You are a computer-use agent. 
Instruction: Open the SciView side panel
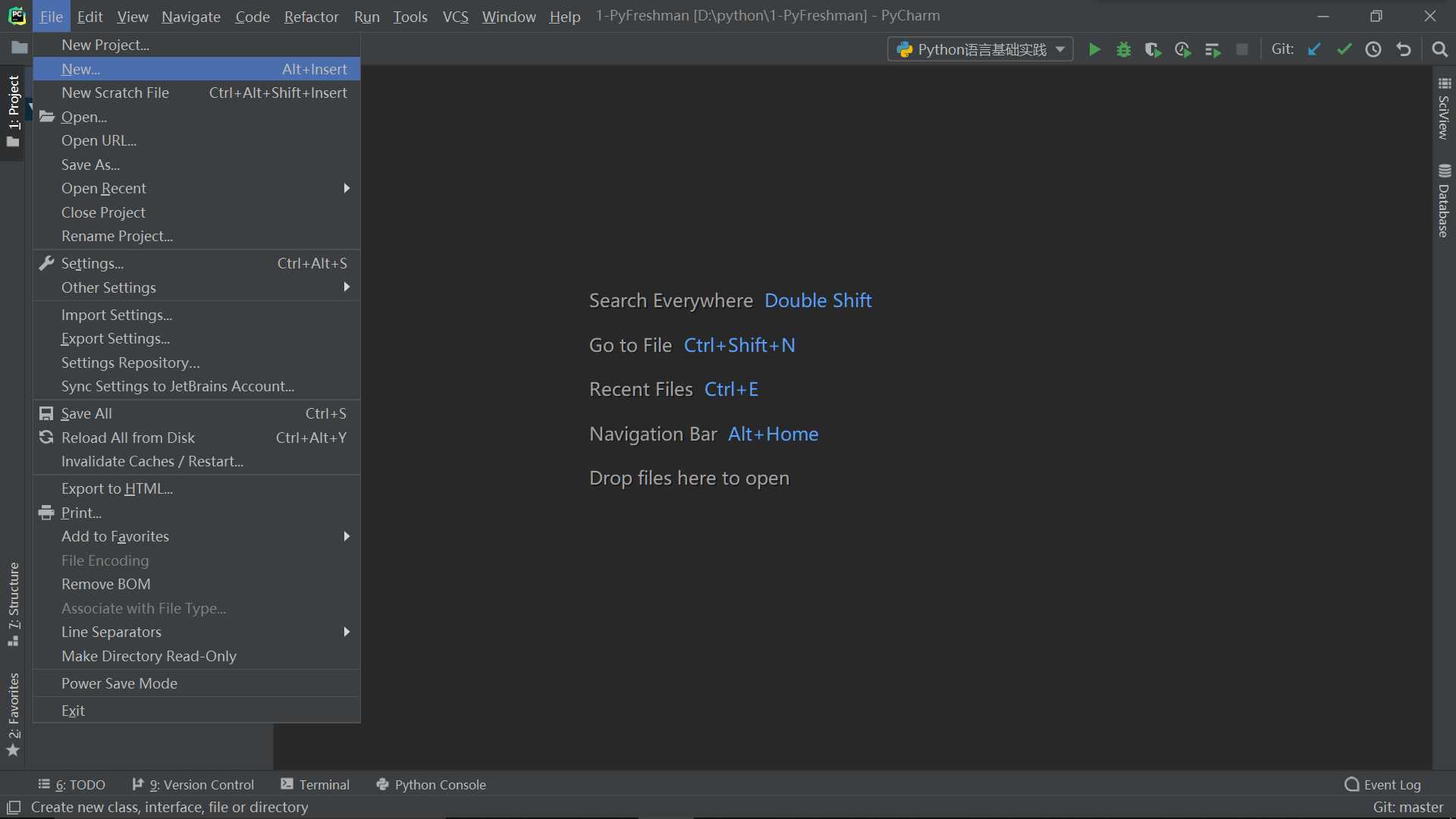click(x=1444, y=108)
